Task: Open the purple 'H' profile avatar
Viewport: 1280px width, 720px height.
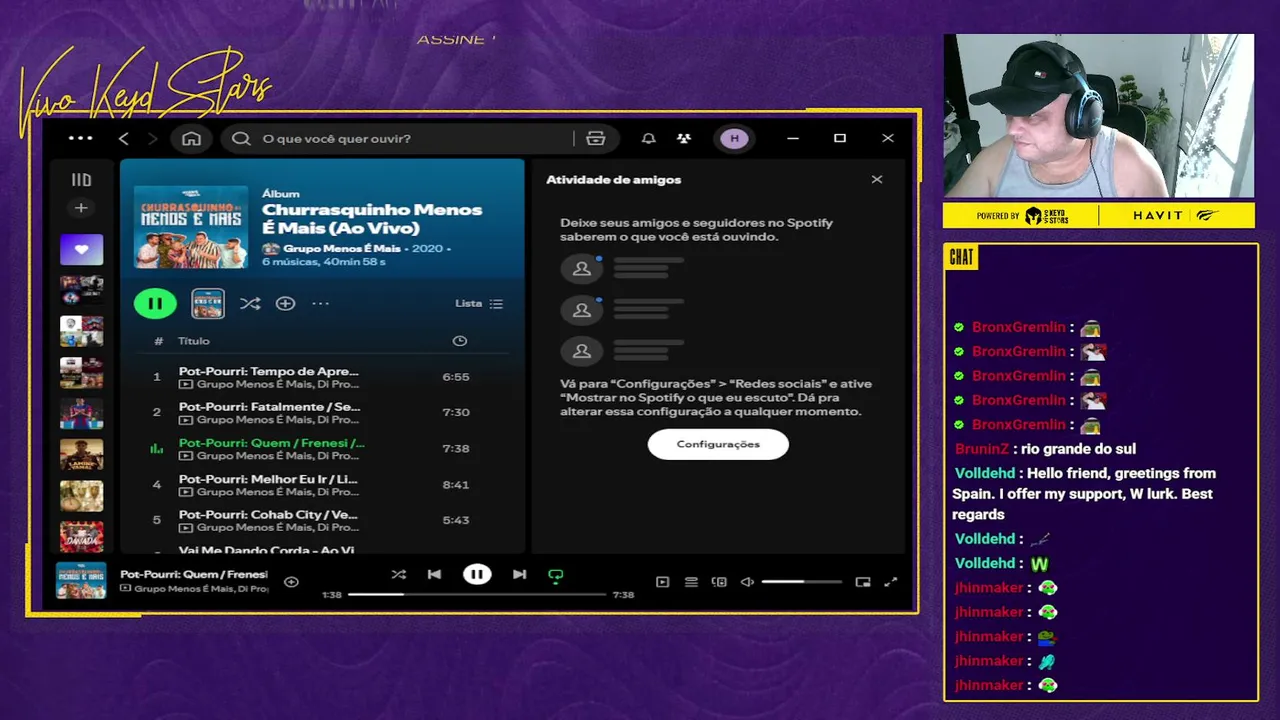Action: coord(735,138)
